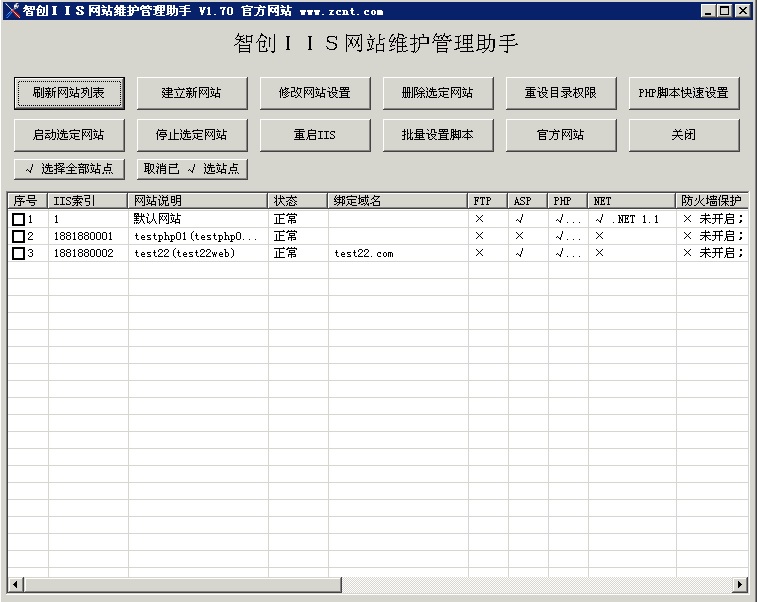Click the horizontal scrollbar thumb

coord(182,585)
